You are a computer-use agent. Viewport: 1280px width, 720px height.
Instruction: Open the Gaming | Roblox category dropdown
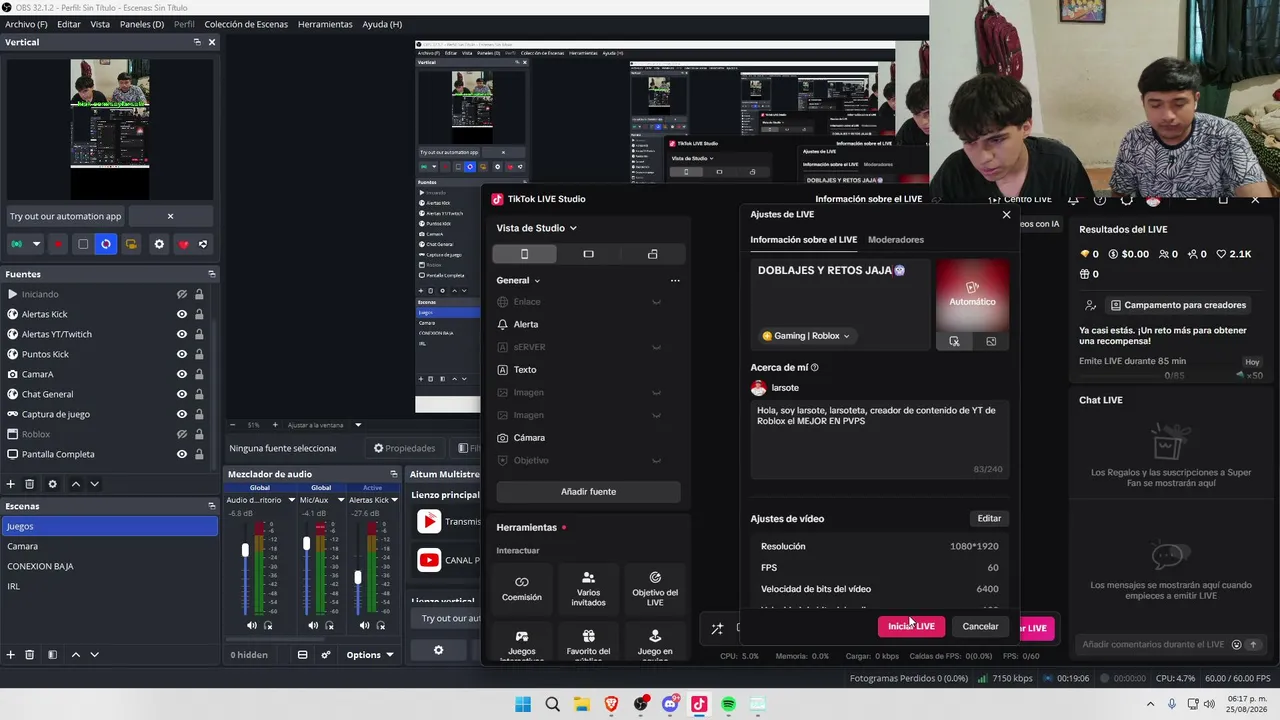click(x=806, y=336)
